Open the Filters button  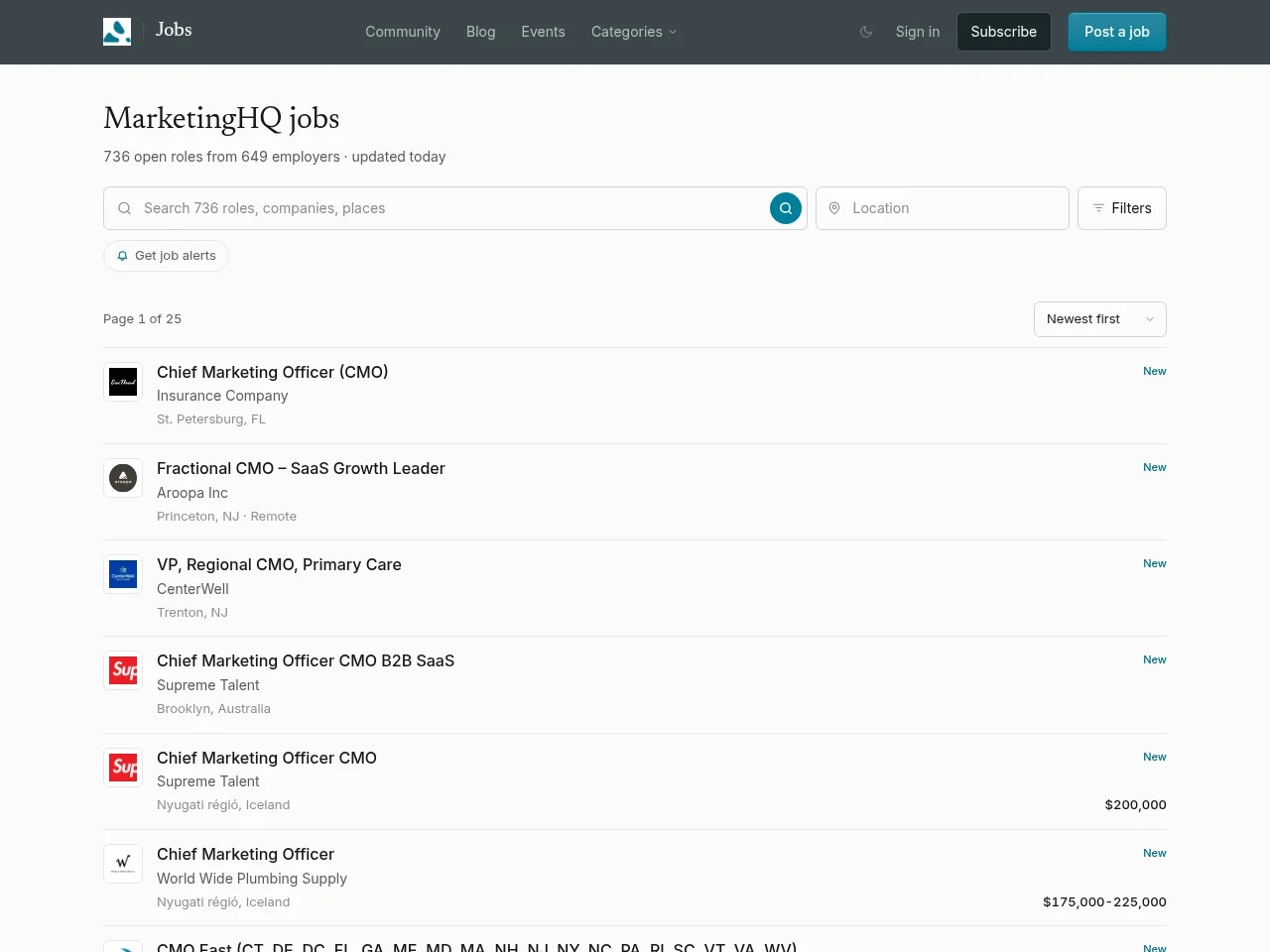(1122, 208)
